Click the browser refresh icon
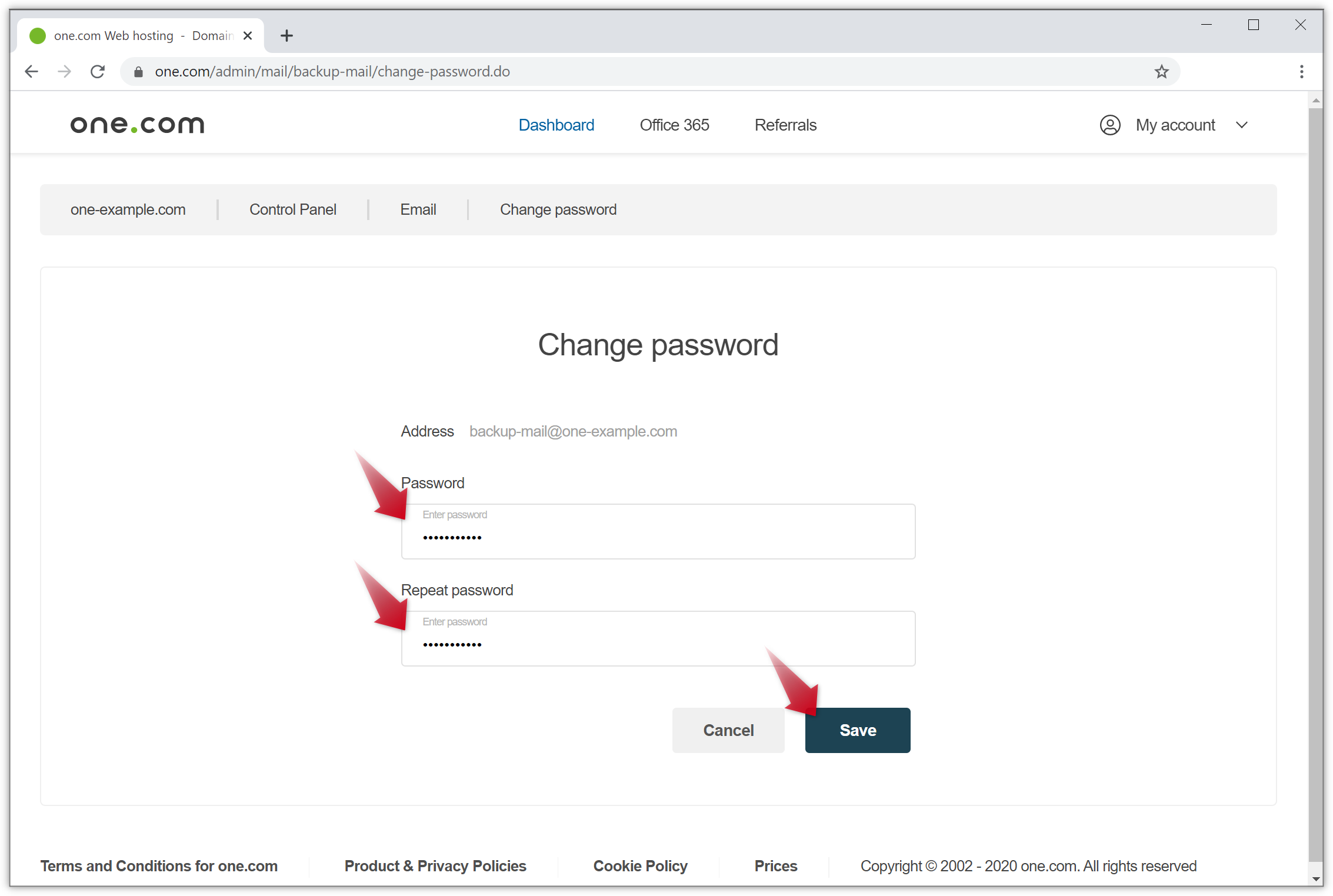The height and width of the screenshot is (896, 1333). coord(97,71)
